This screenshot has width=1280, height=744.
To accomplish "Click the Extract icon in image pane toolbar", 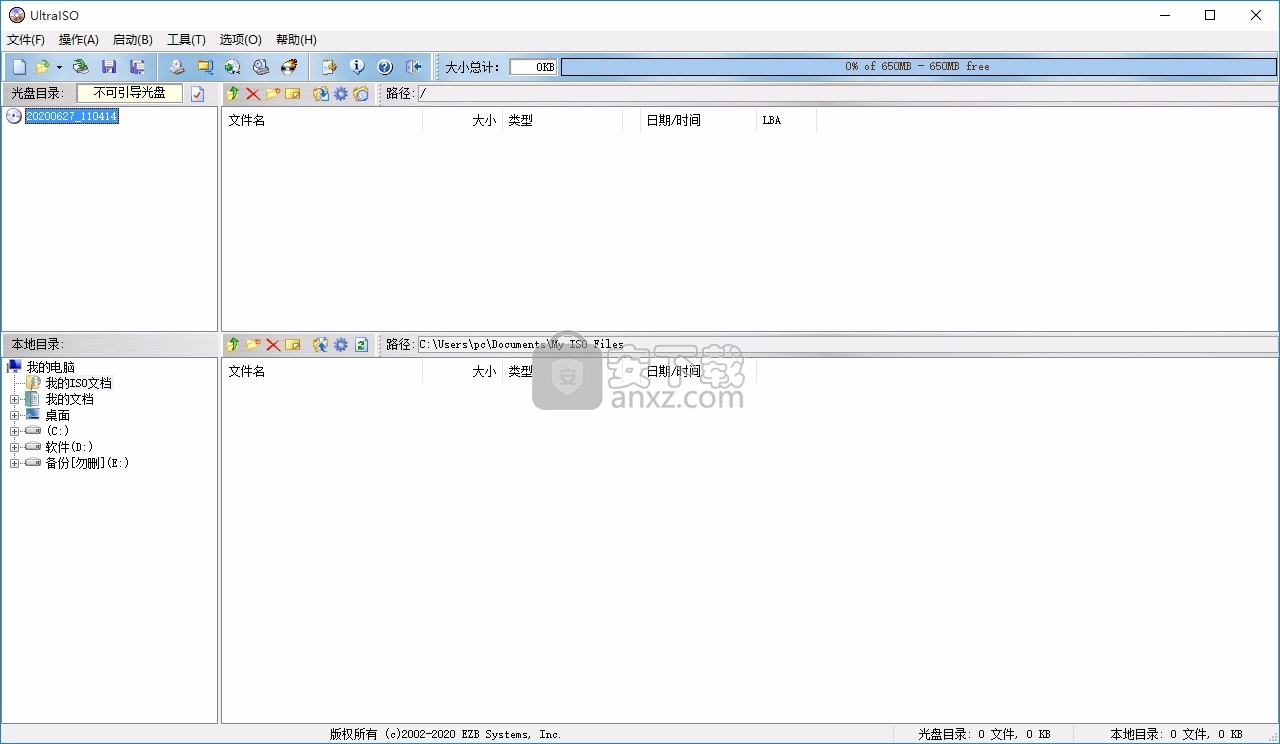I will coord(321,93).
